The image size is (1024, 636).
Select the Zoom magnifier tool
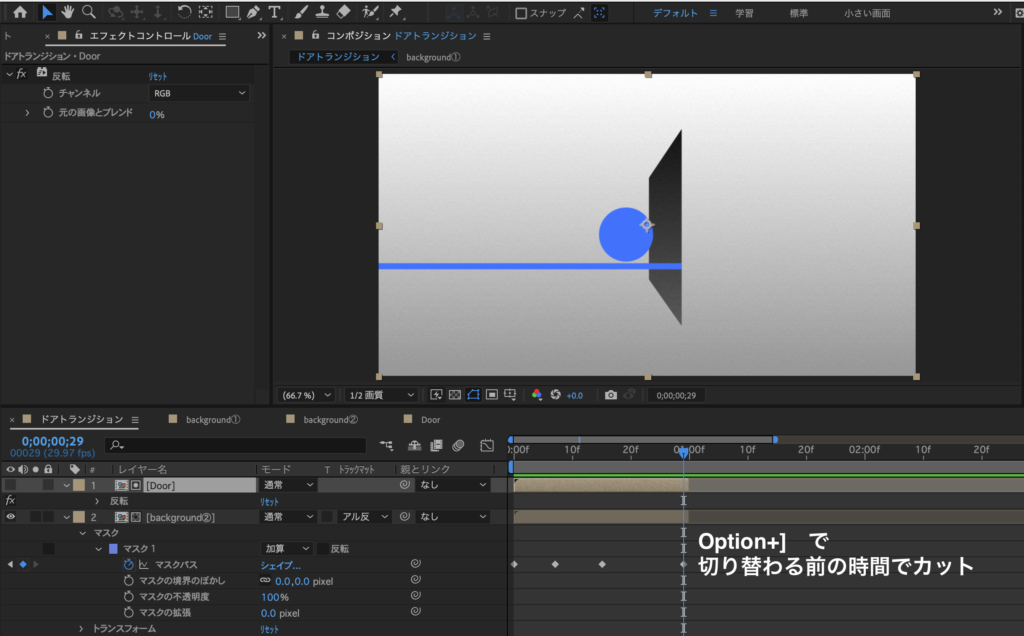click(89, 12)
